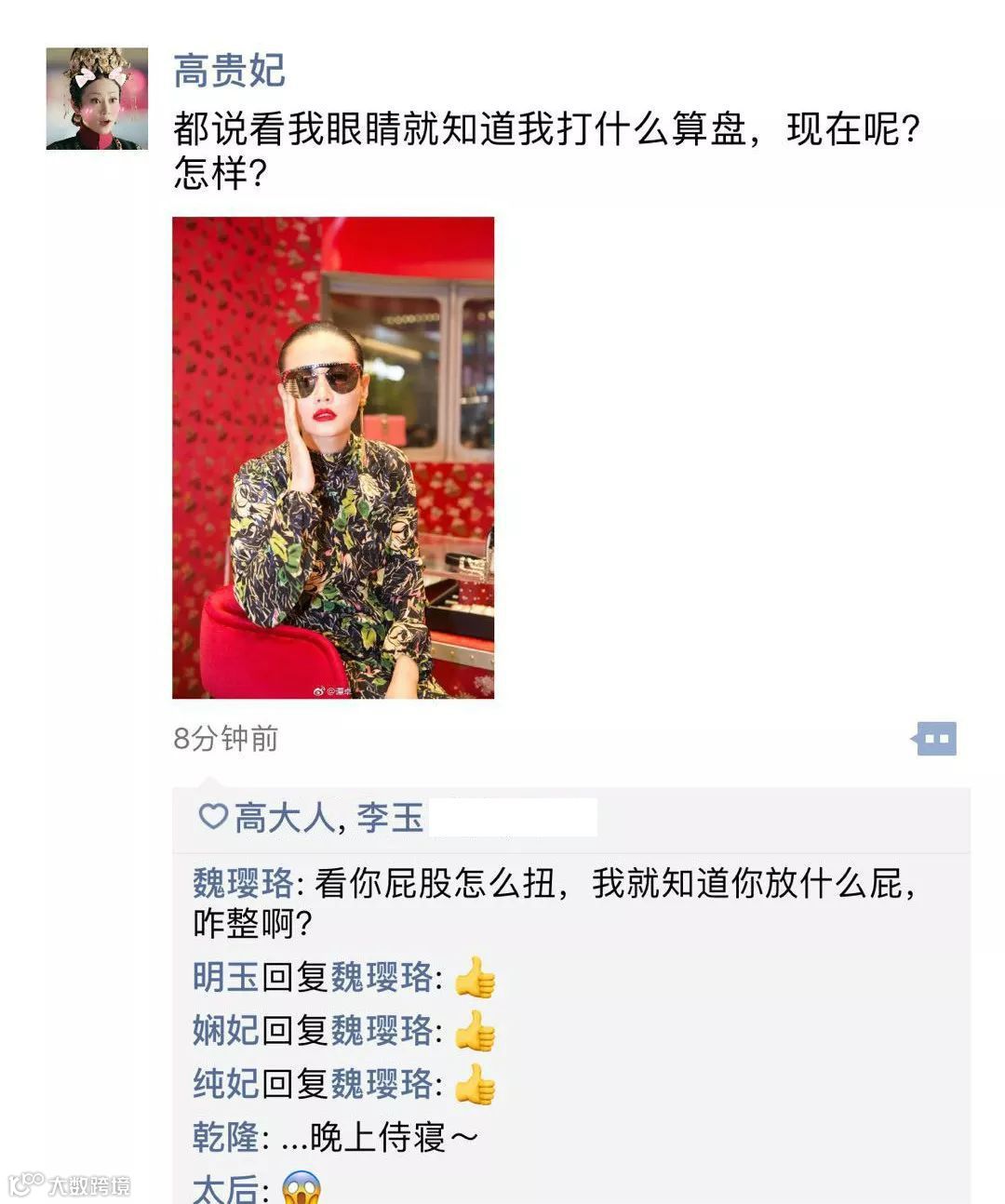Screen dimensions: 1005x1204
Task: Tap the 高贵妃 username at top
Action: click(229, 72)
